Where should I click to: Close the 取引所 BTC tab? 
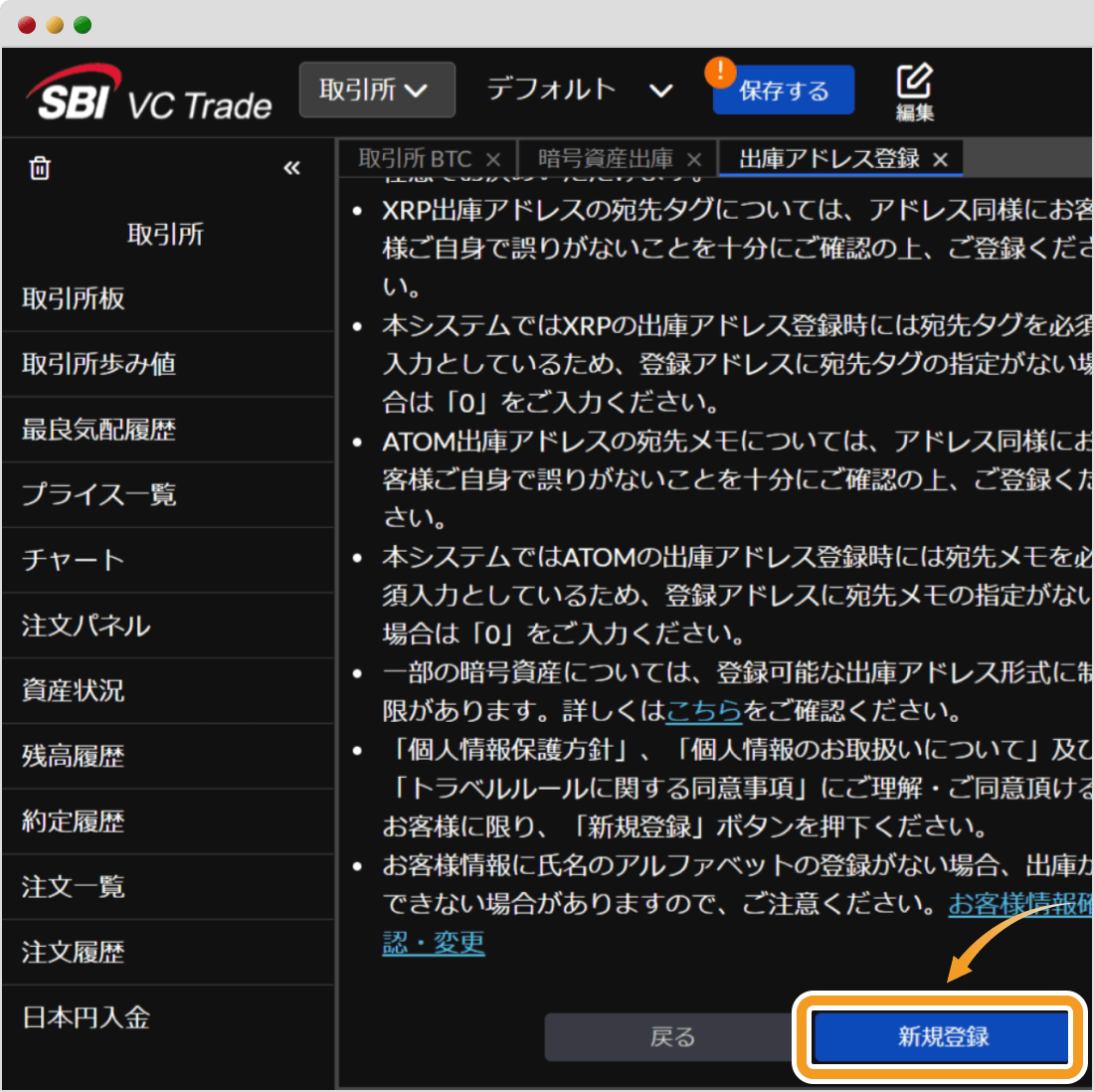pos(493,160)
